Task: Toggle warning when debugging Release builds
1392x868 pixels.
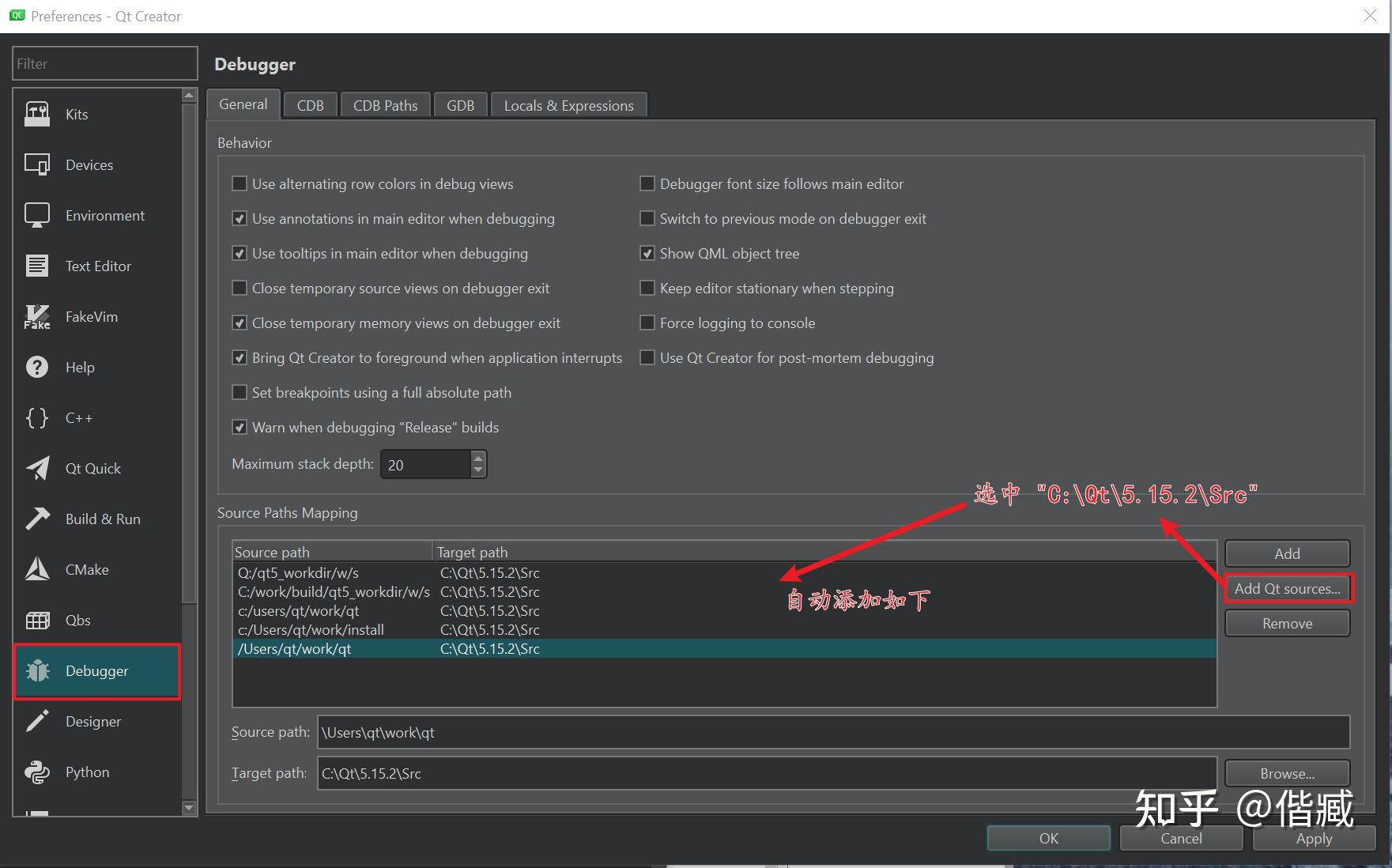Action: tap(240, 428)
